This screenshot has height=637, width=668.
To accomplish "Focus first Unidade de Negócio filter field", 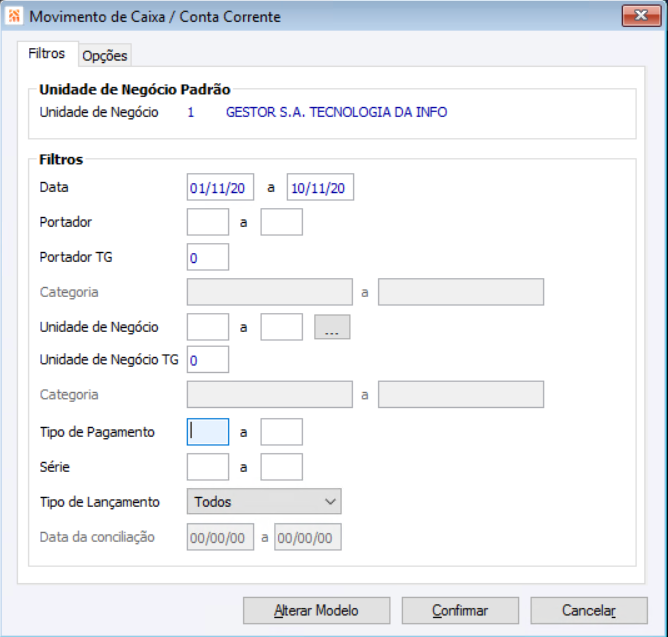I will click(x=208, y=327).
